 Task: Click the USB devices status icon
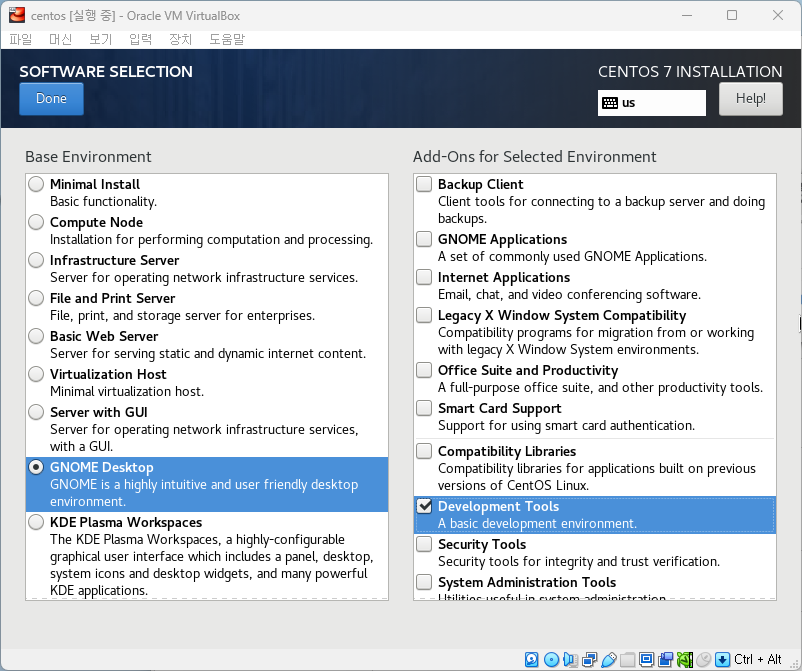tap(608, 659)
